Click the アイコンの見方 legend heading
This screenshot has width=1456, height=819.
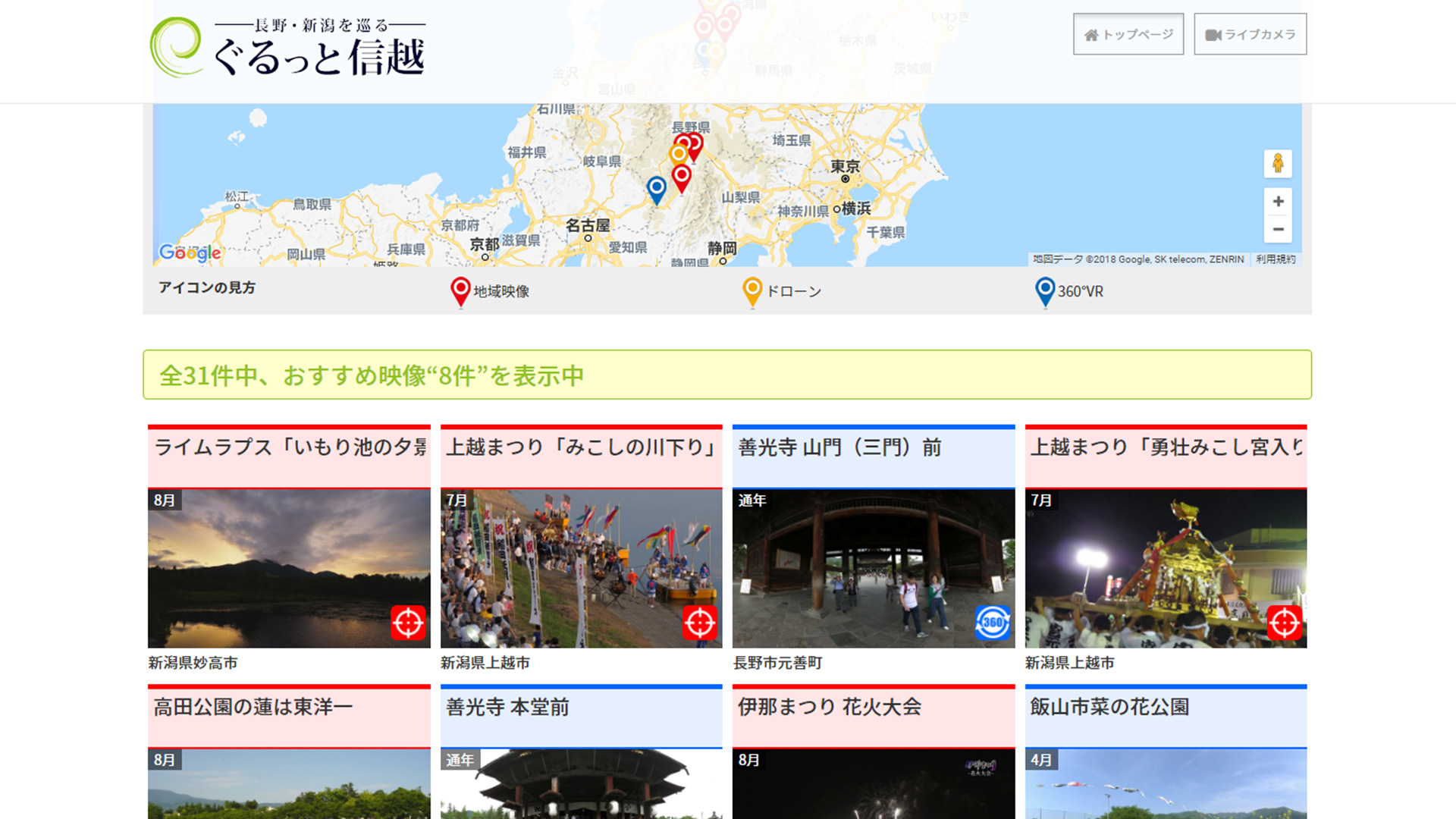[x=207, y=287]
